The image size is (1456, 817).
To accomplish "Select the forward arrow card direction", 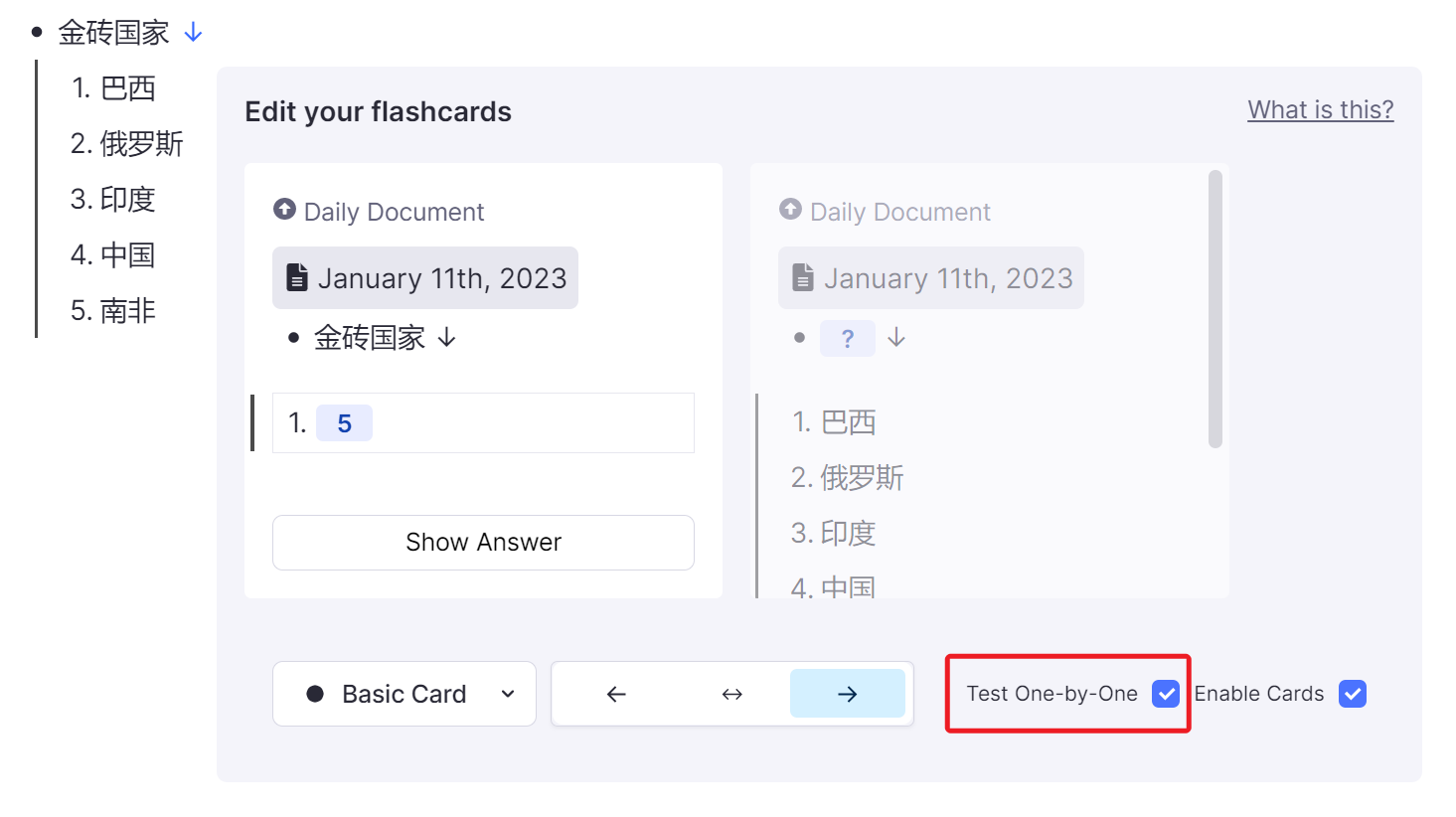I will (847, 694).
